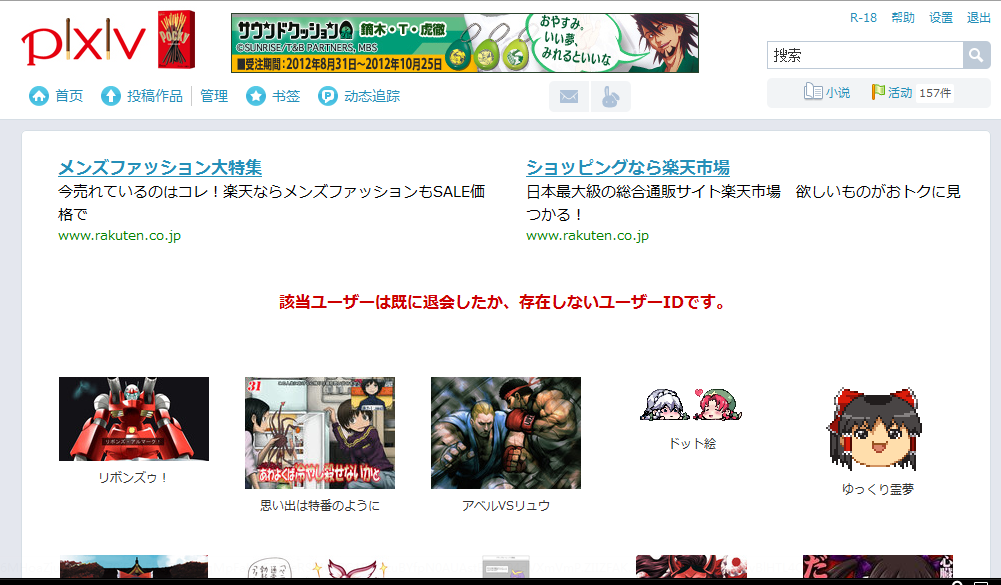Click the red 該当ユーザー error message
Image resolution: width=1001 pixels, height=585 pixels.
(503, 302)
